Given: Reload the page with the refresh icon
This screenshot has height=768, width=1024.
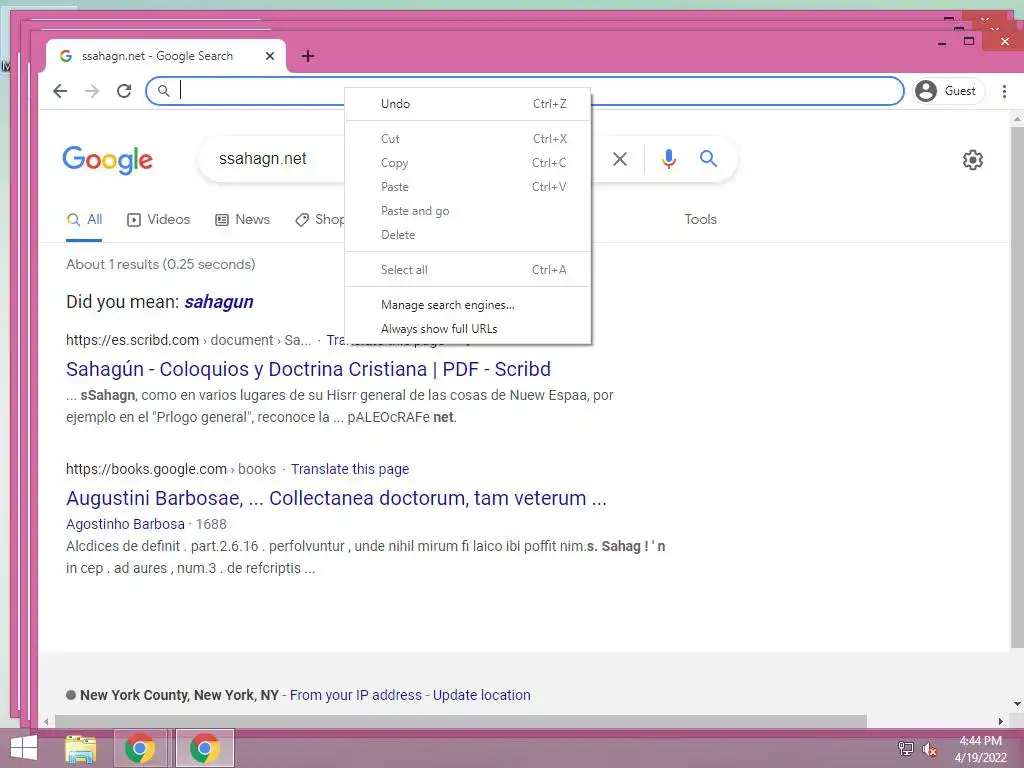Looking at the screenshot, I should point(124,91).
